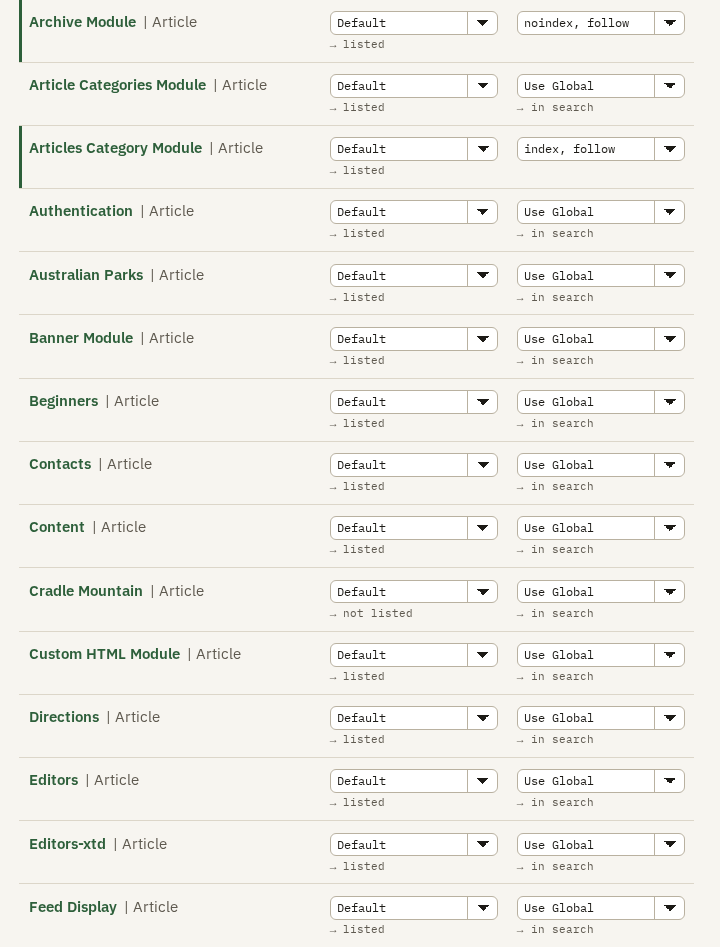The width and height of the screenshot is (720, 947).
Task: Open the Archive Module article link
Action: (83, 22)
